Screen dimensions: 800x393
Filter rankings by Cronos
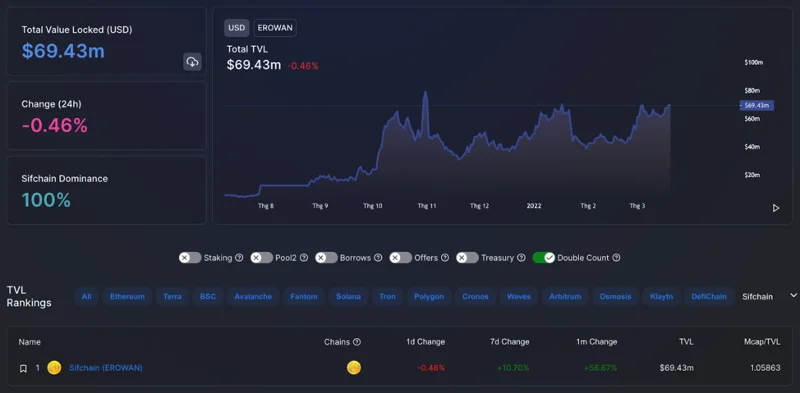click(476, 297)
